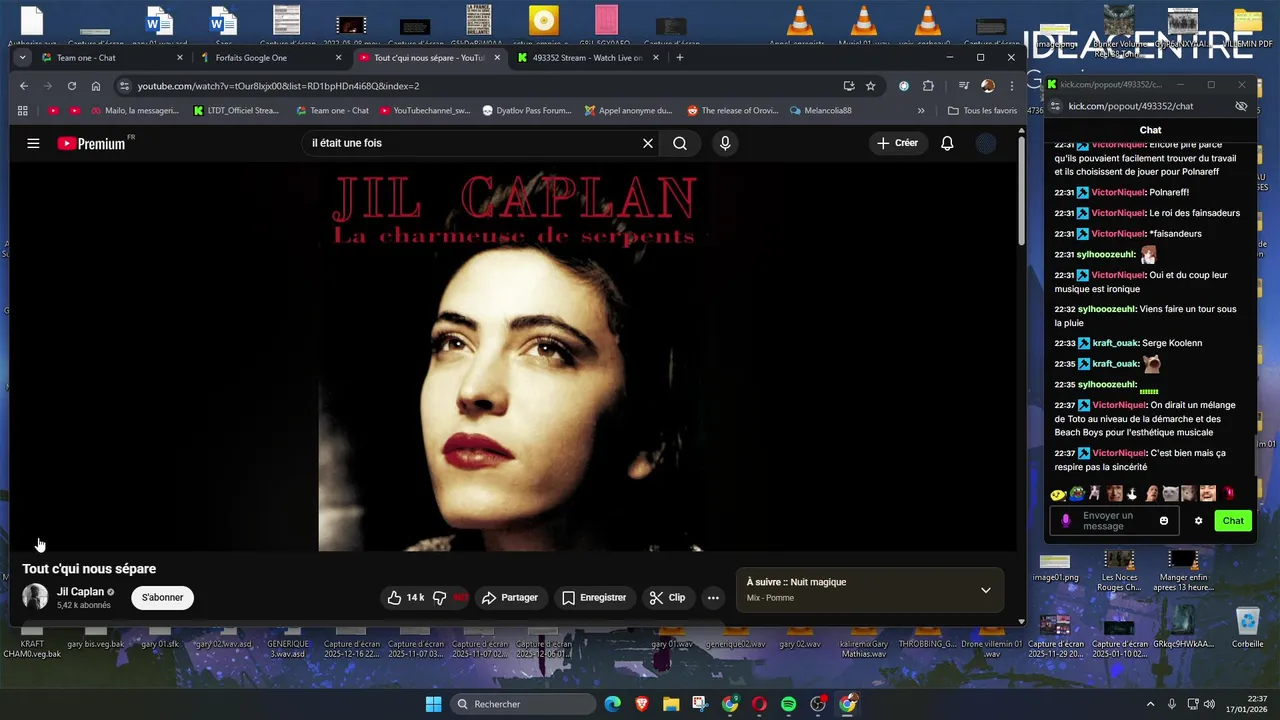Open Tous les favoris folder
This screenshot has width=1280, height=720.
pos(982,111)
